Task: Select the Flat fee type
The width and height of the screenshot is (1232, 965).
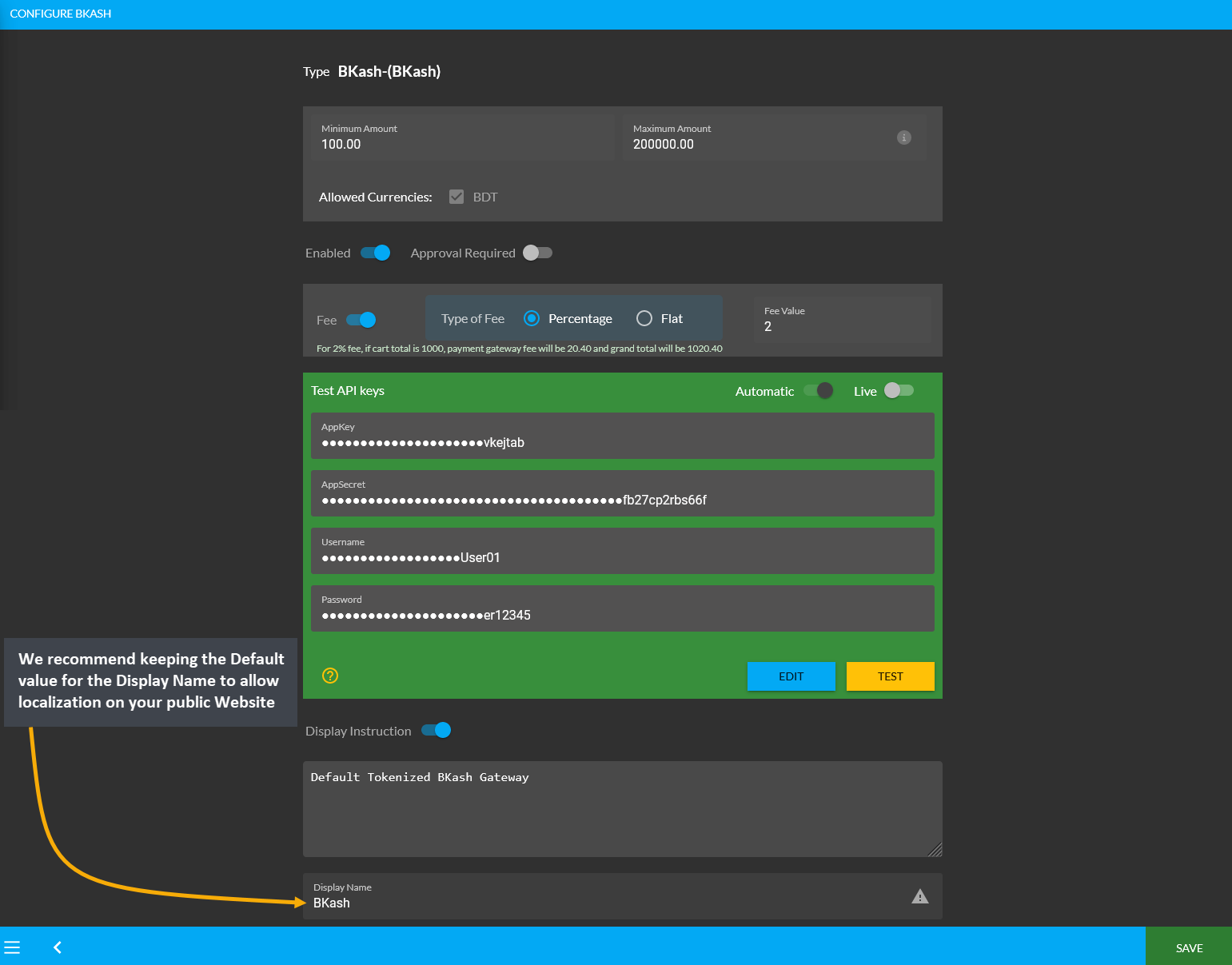Action: 644,318
